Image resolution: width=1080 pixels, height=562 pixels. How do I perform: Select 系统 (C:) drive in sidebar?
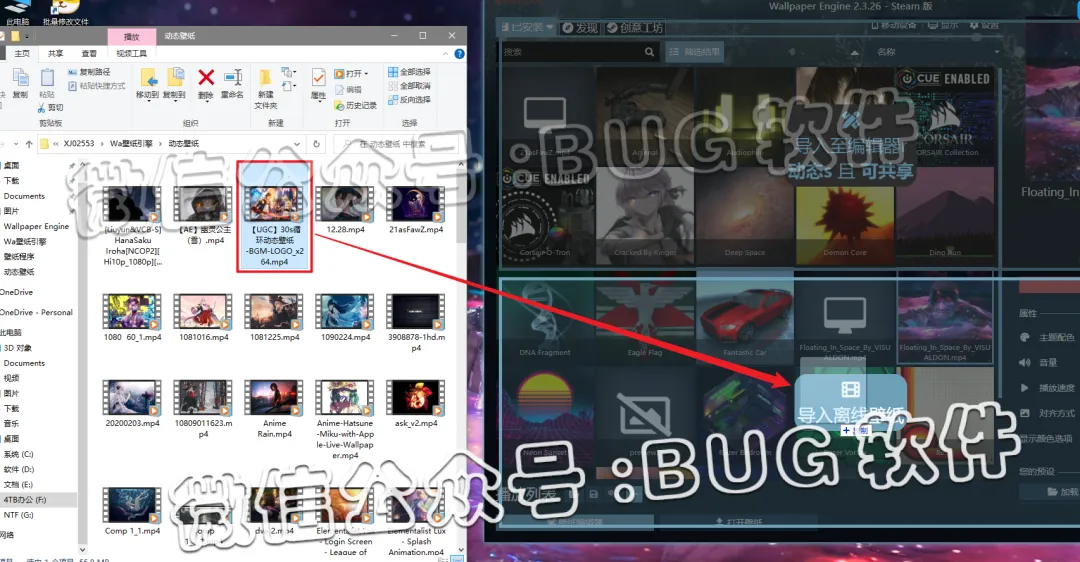19,454
